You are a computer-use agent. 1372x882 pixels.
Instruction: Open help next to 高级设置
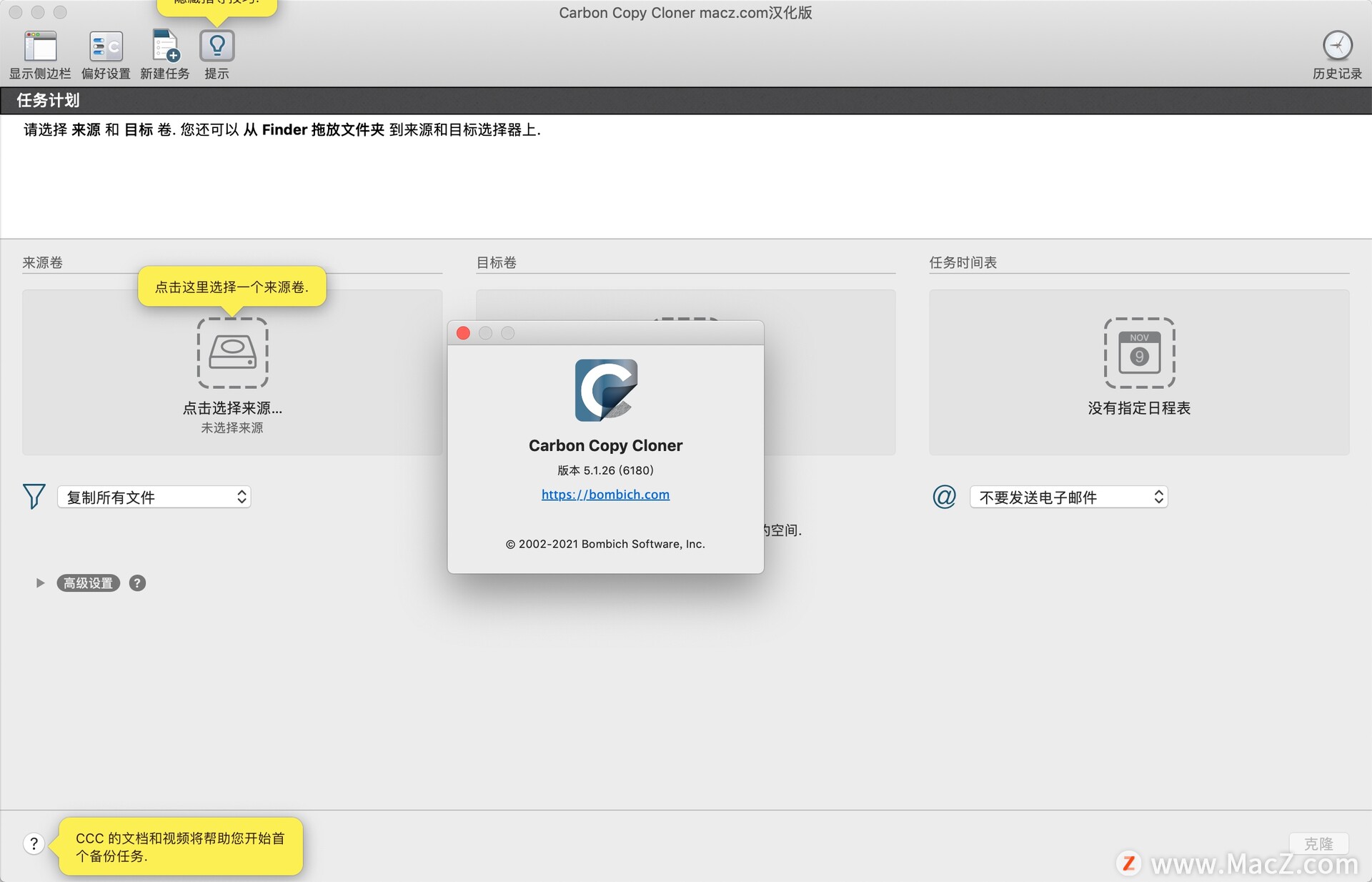137,583
